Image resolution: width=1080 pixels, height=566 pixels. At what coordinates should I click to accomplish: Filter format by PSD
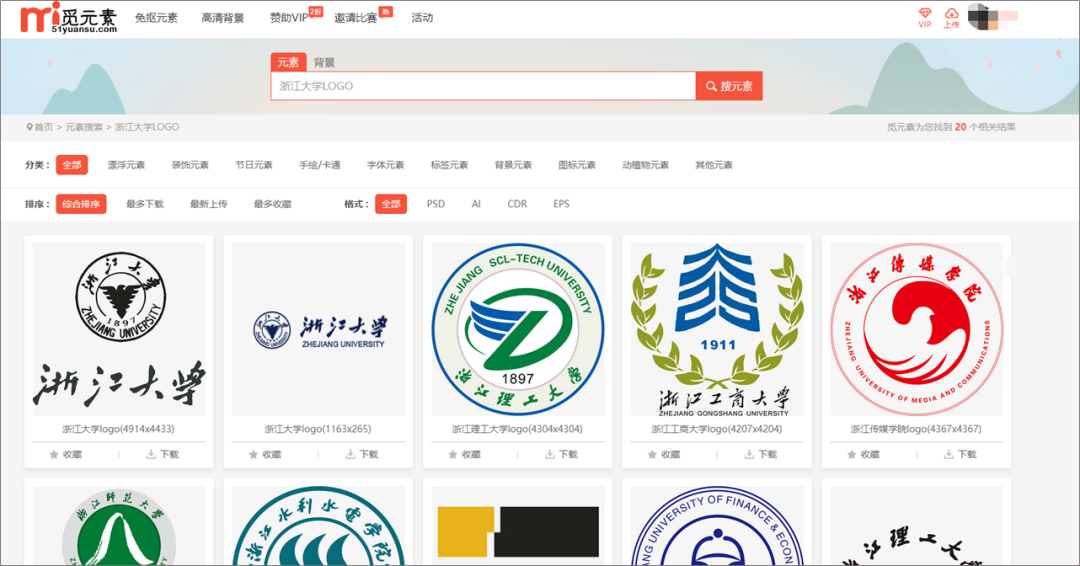click(x=436, y=204)
